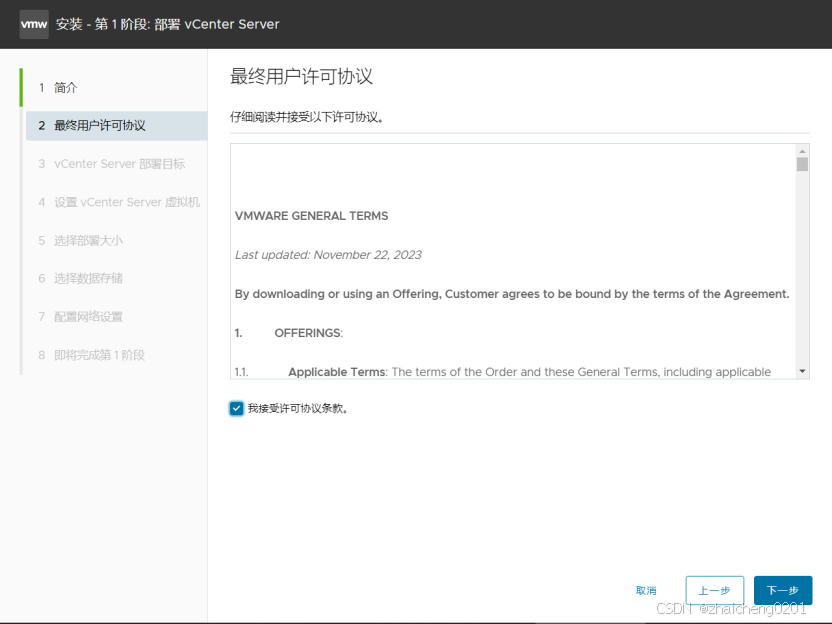832x624 pixels.
Task: Click the license scrollbar up arrow
Action: pyautogui.click(x=802, y=151)
